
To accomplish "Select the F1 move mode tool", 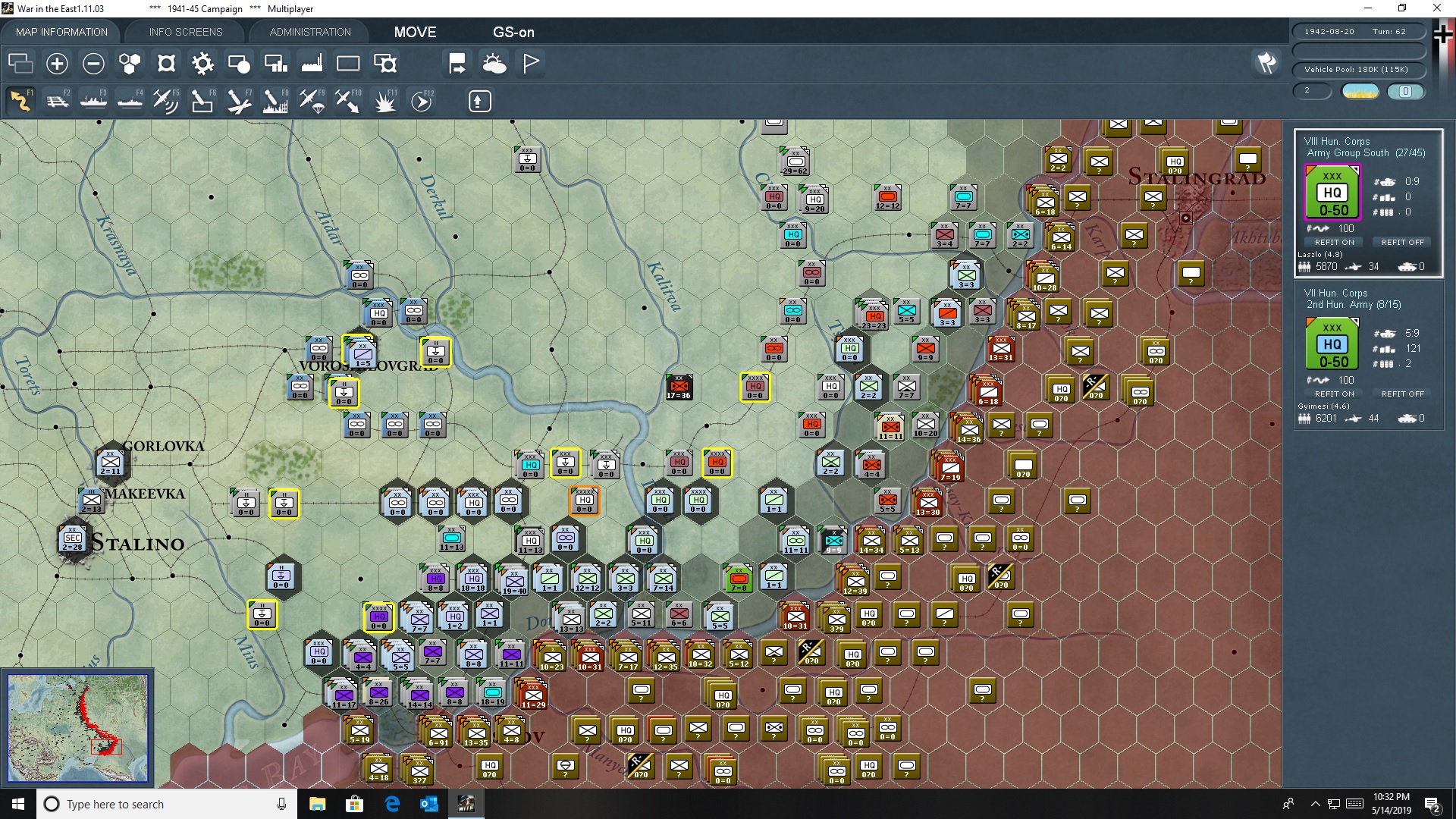I will coord(20,101).
